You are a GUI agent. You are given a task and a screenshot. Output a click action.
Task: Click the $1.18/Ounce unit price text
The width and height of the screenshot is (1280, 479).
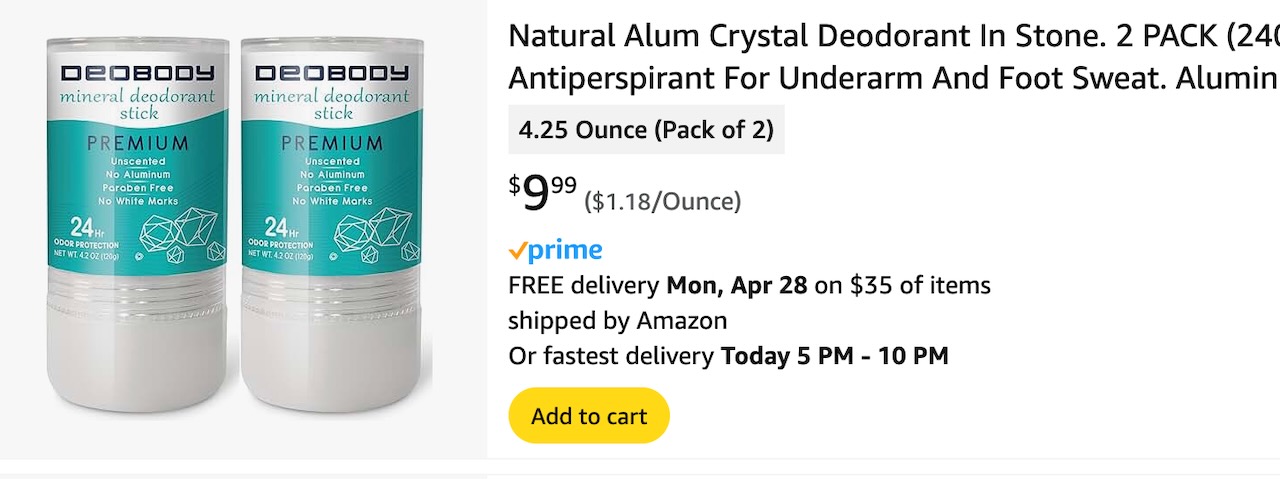[x=663, y=202]
